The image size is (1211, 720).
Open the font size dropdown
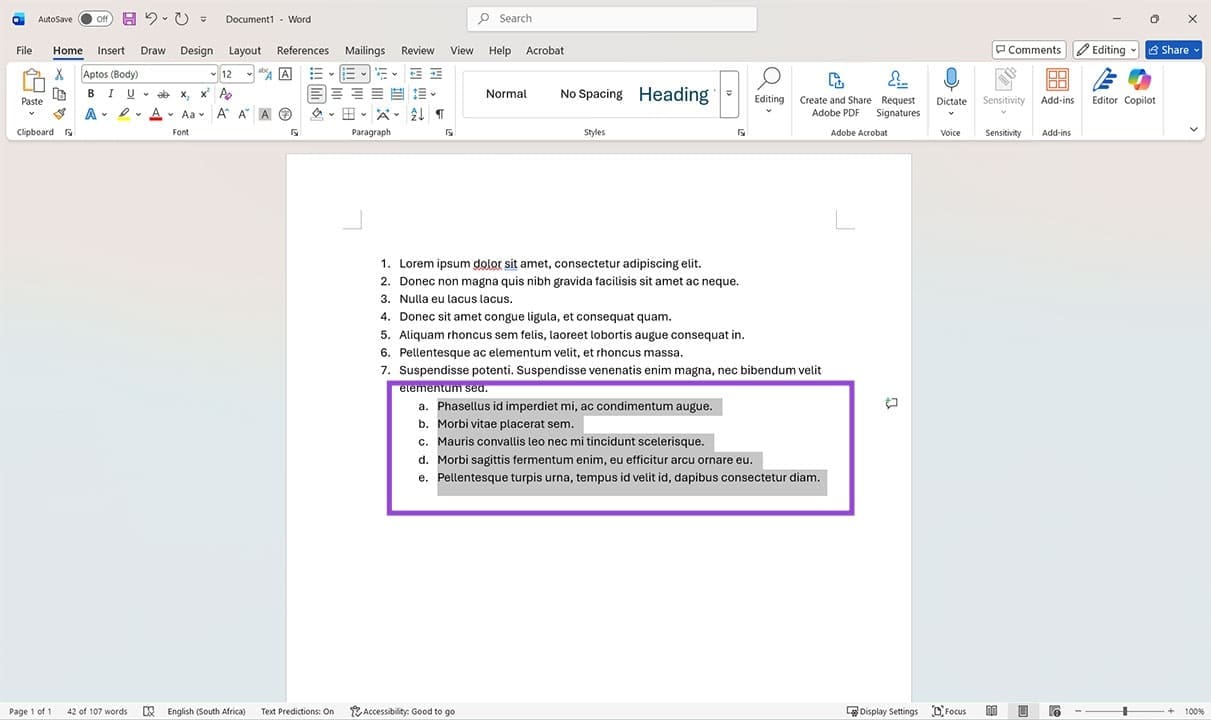[247, 73]
